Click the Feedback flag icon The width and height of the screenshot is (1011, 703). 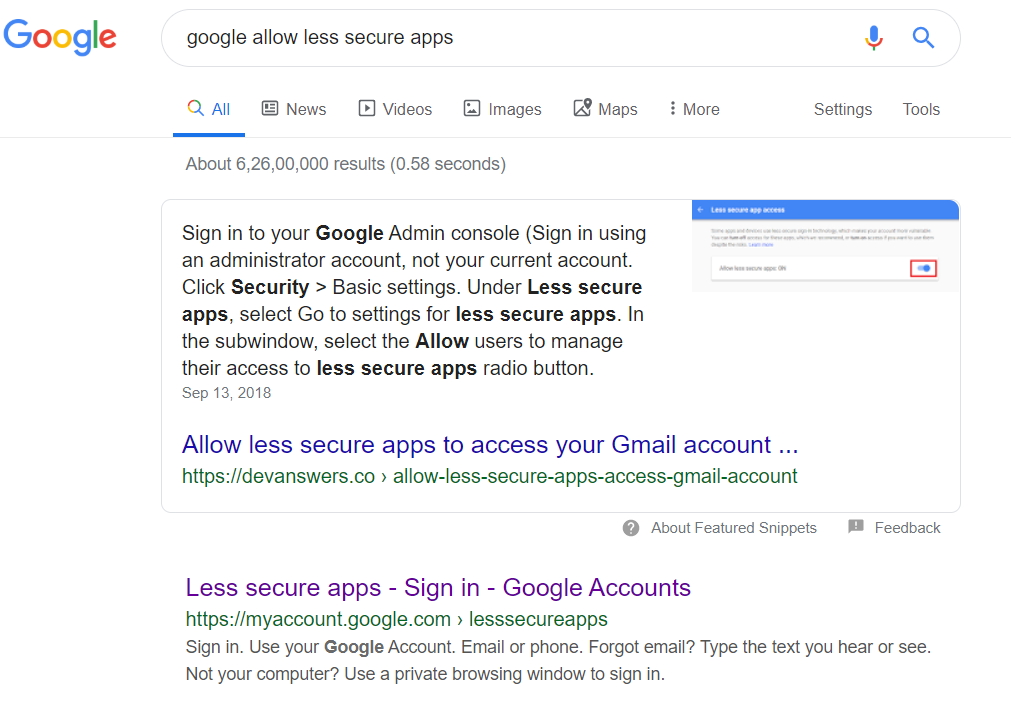pos(856,527)
